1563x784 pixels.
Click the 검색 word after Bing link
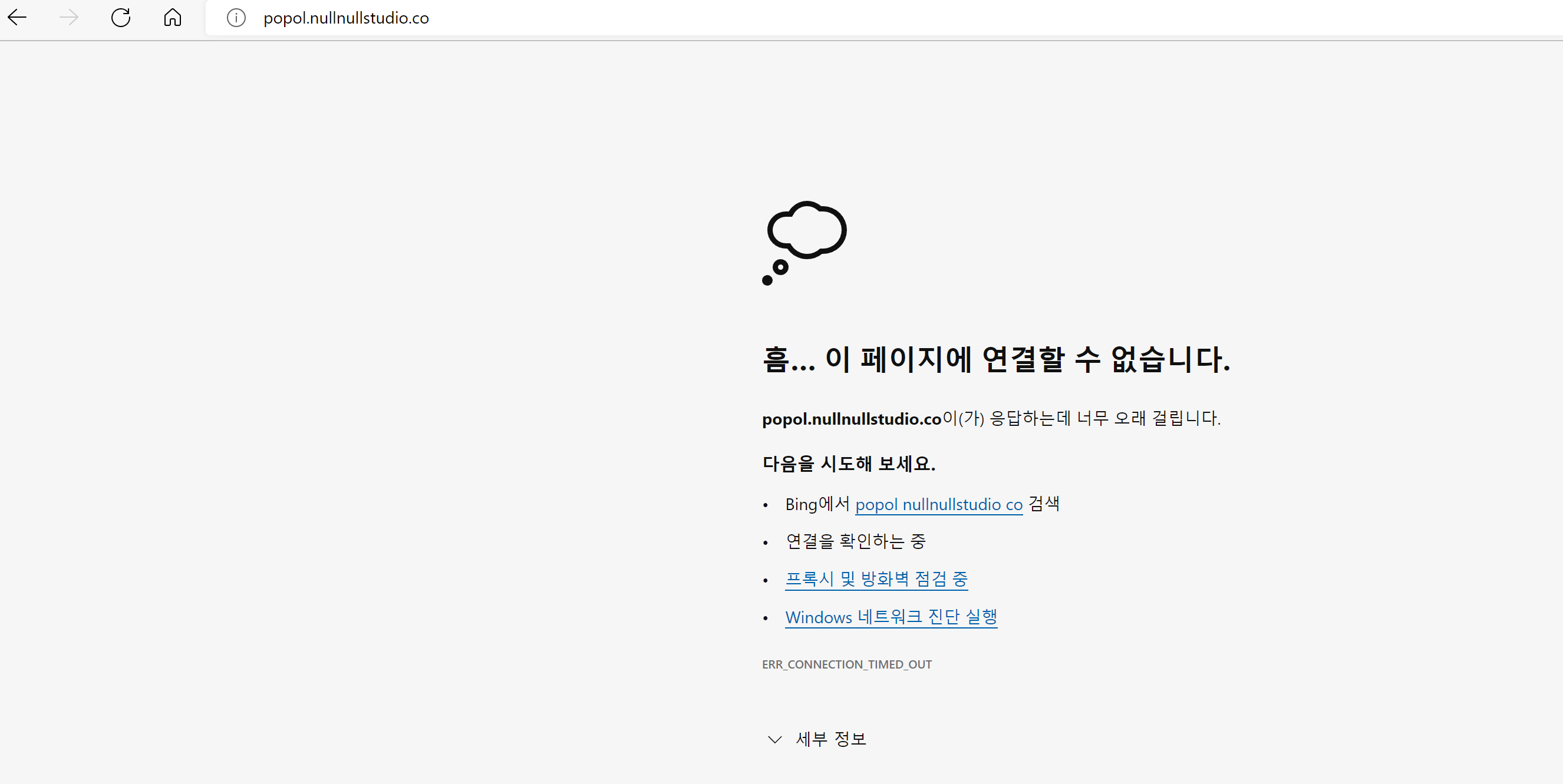click(1044, 504)
